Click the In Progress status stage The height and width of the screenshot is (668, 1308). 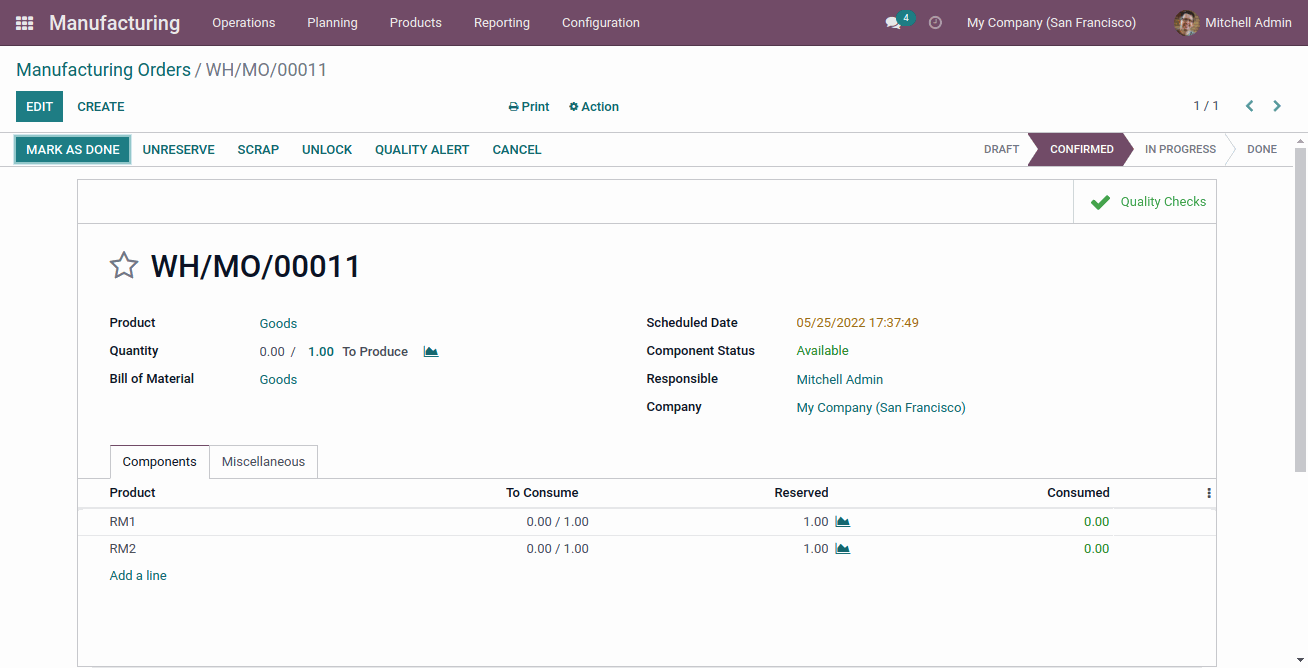coord(1180,150)
